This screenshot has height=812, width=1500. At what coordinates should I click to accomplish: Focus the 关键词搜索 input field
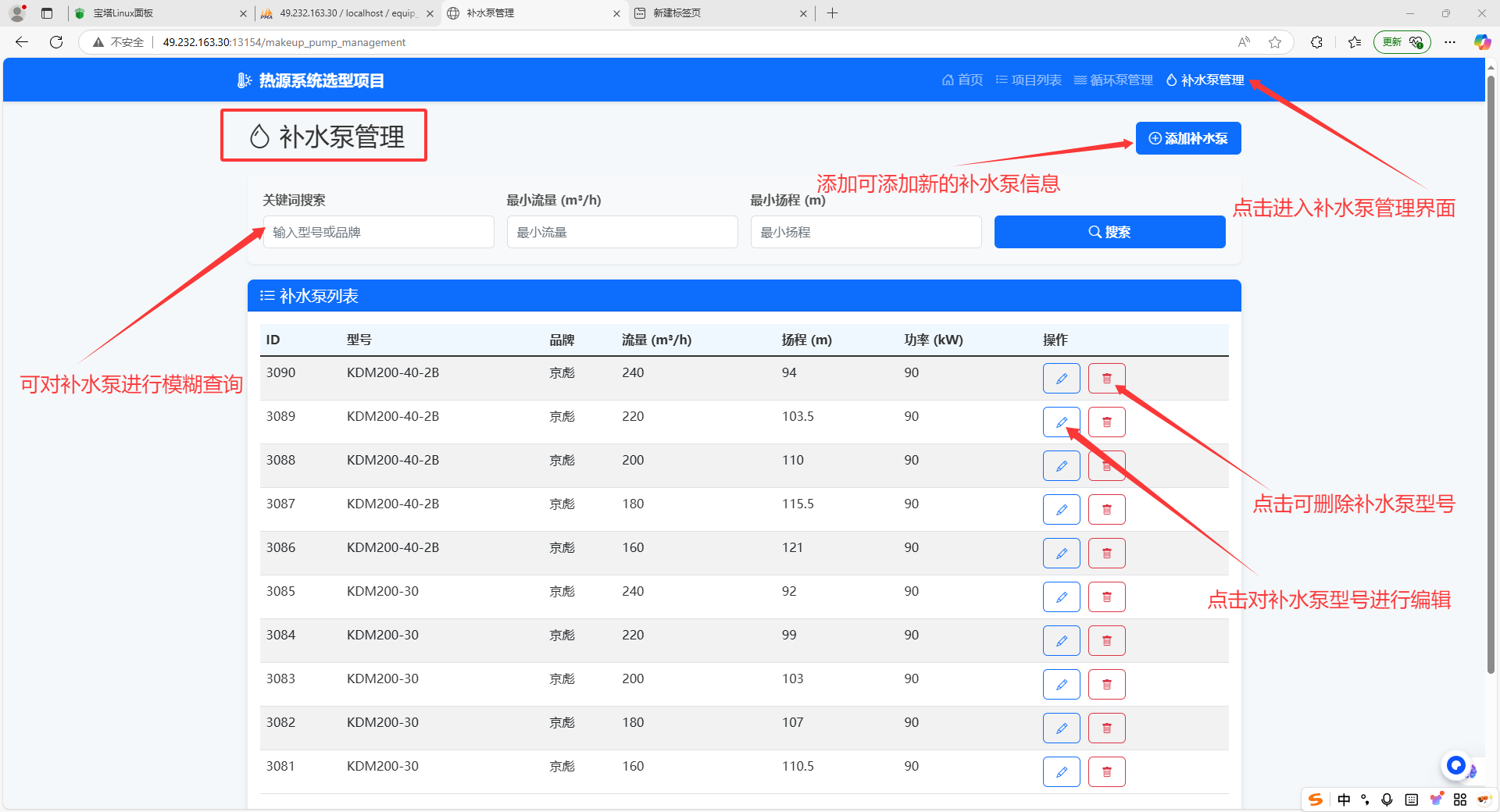(379, 232)
